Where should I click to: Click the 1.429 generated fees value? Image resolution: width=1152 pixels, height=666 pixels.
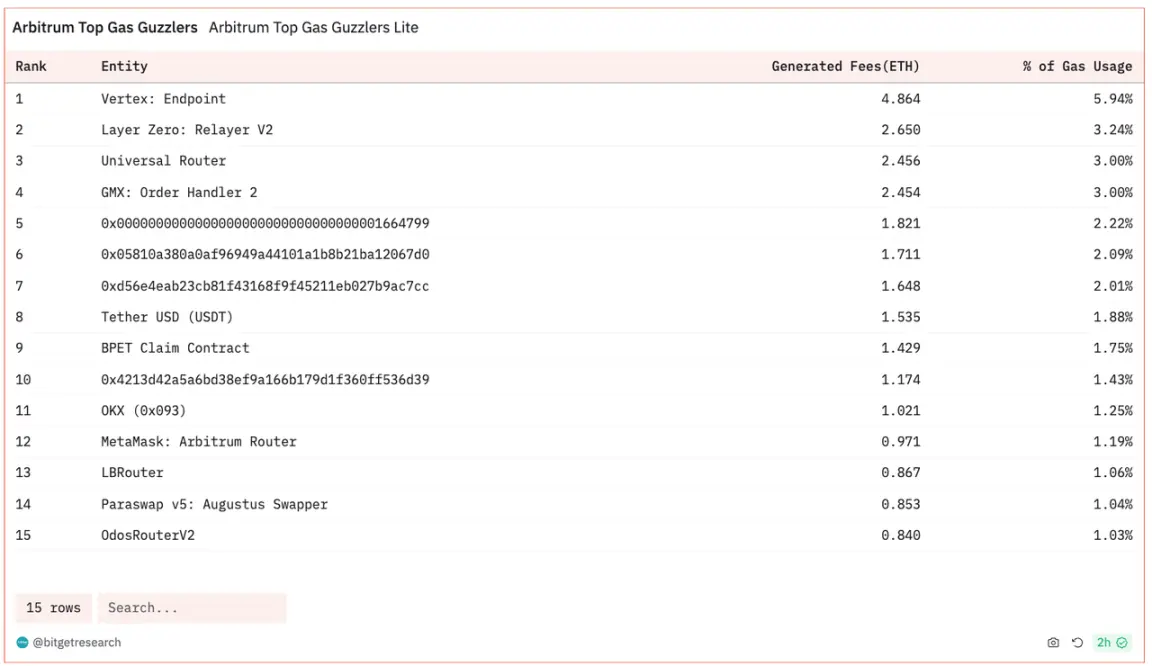[901, 348]
